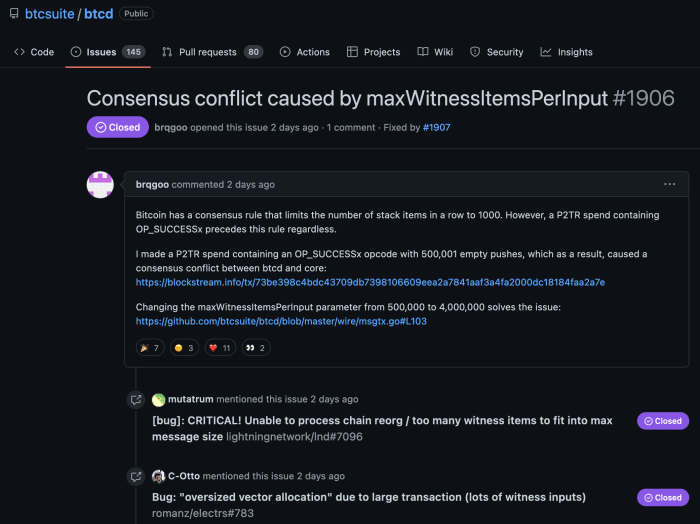Open the btcsuite organization link
Viewport: 700px width, 524px height.
click(x=49, y=15)
